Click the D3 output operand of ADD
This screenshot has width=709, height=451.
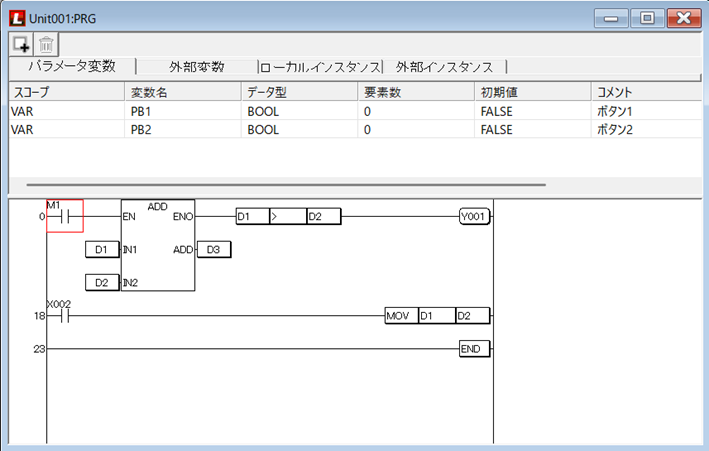coord(213,249)
